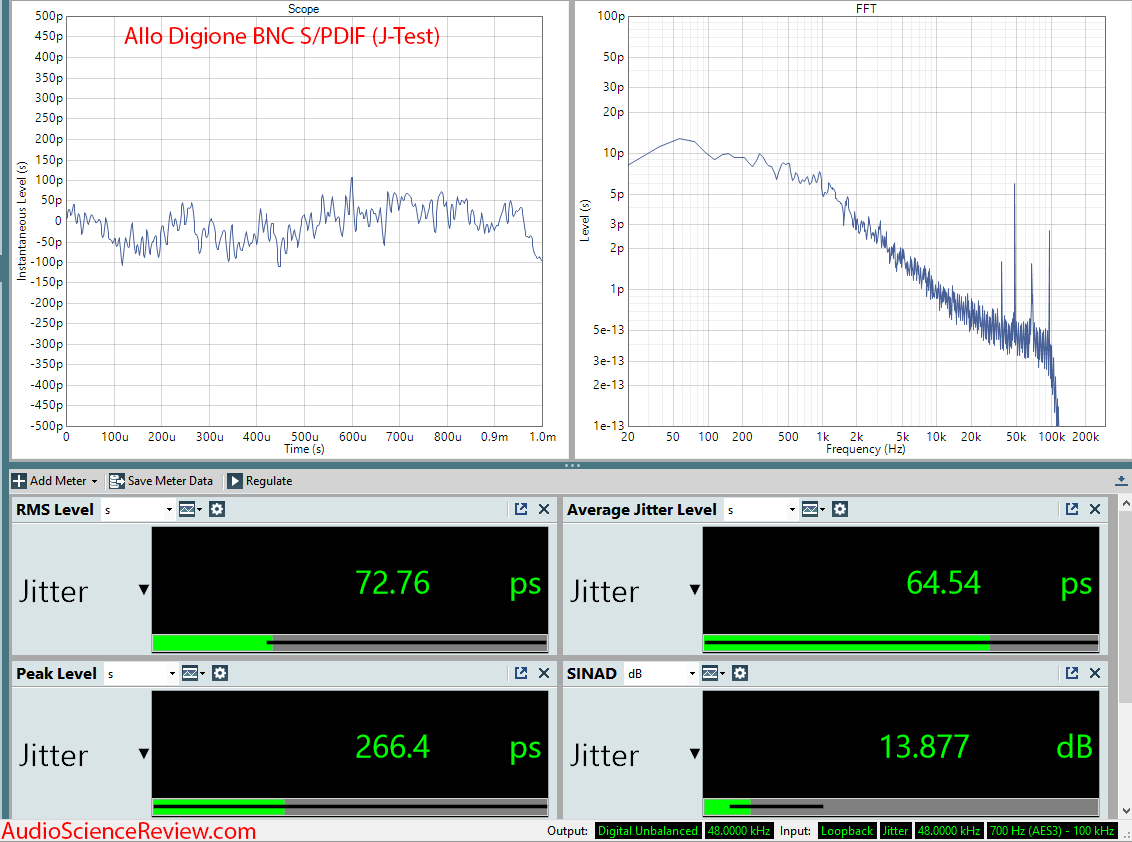This screenshot has width=1132, height=842.
Task: Click the Loopback input status indicator
Action: [847, 831]
